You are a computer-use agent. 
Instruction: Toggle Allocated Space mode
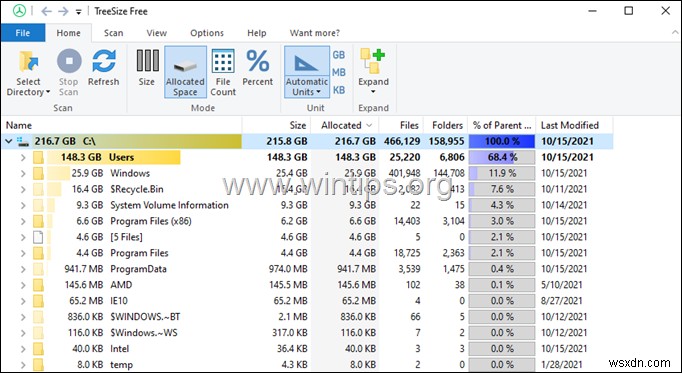pos(185,72)
